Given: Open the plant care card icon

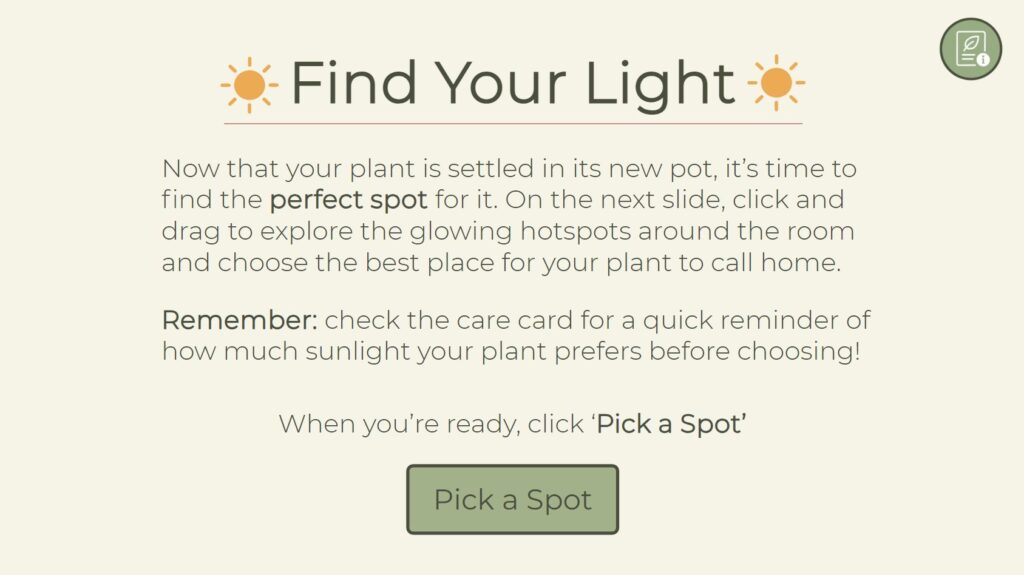Looking at the screenshot, I should click(x=969, y=48).
